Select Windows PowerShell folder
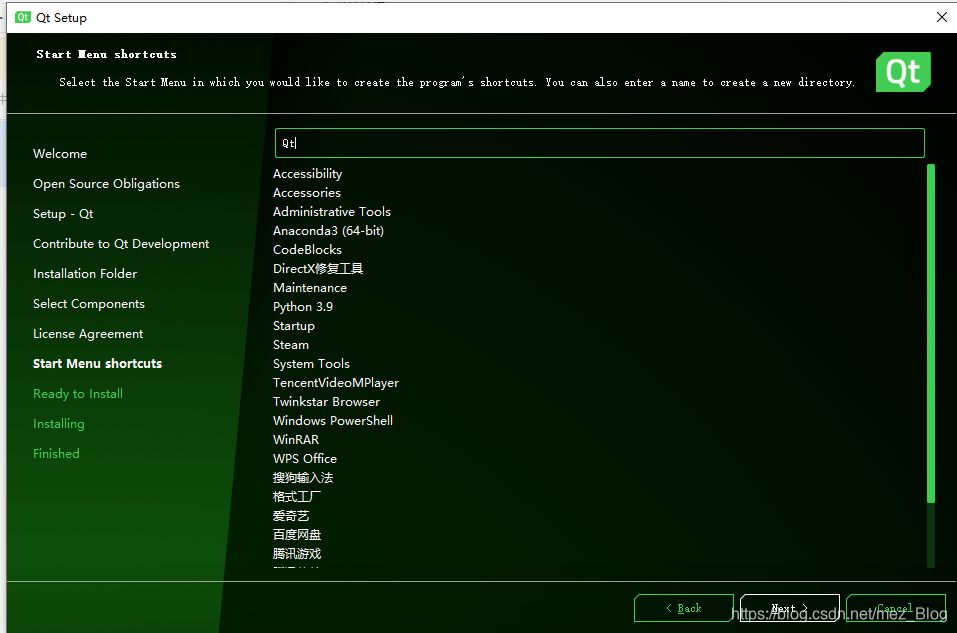Image resolution: width=957 pixels, height=633 pixels. click(333, 421)
